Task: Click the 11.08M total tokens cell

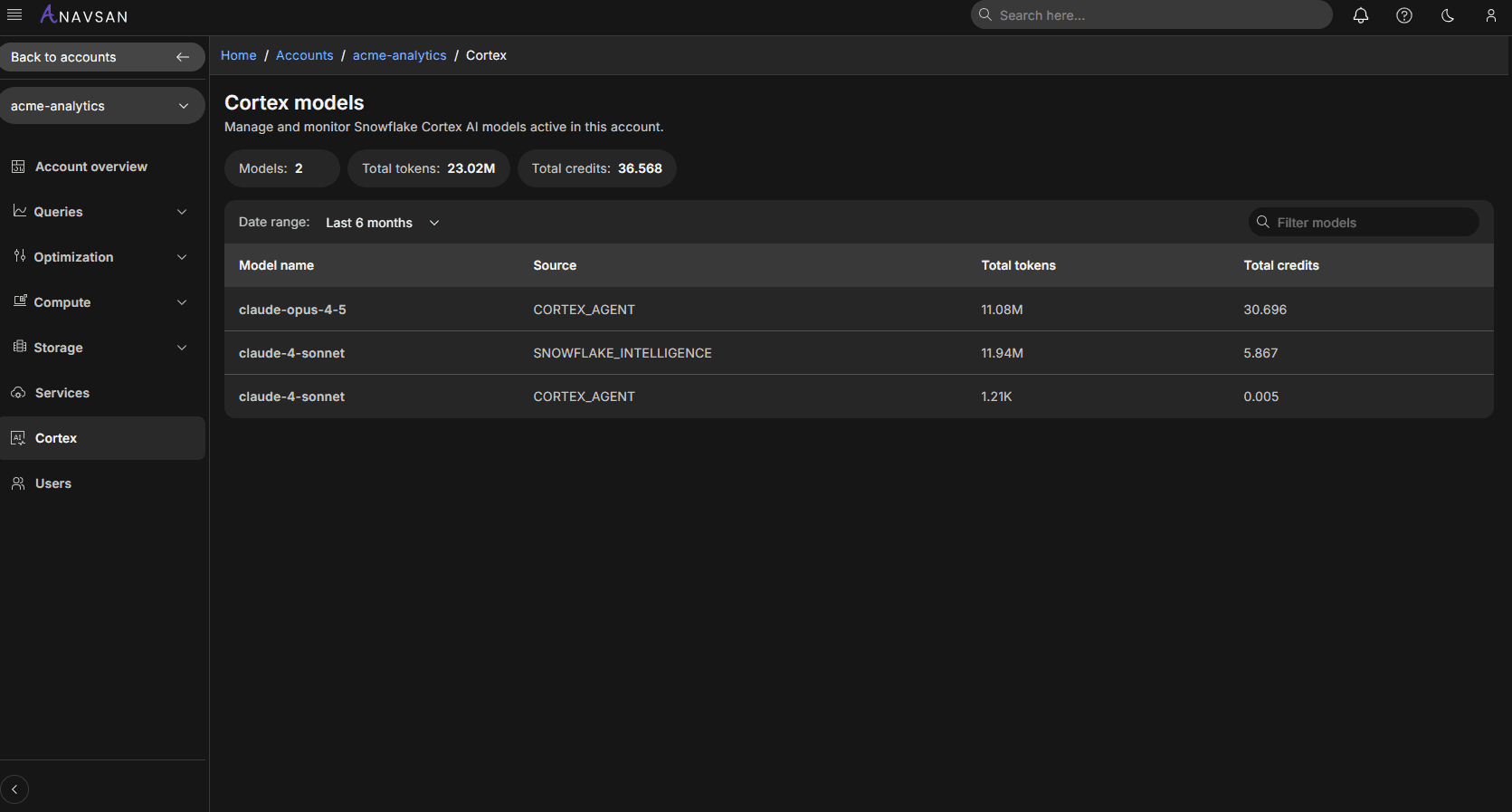Action: click(x=1002, y=310)
